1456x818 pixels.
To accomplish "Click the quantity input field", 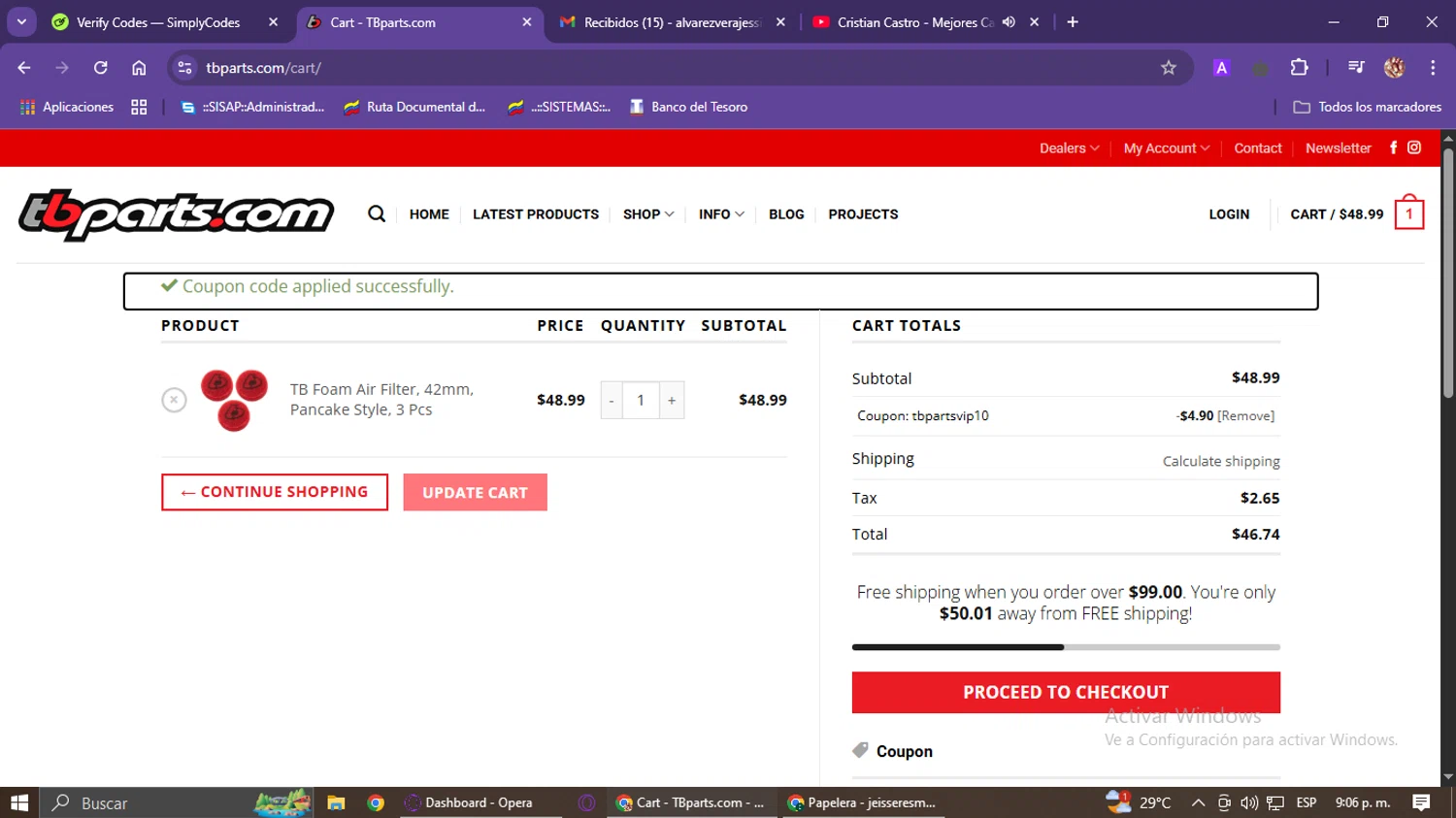I will tap(641, 400).
